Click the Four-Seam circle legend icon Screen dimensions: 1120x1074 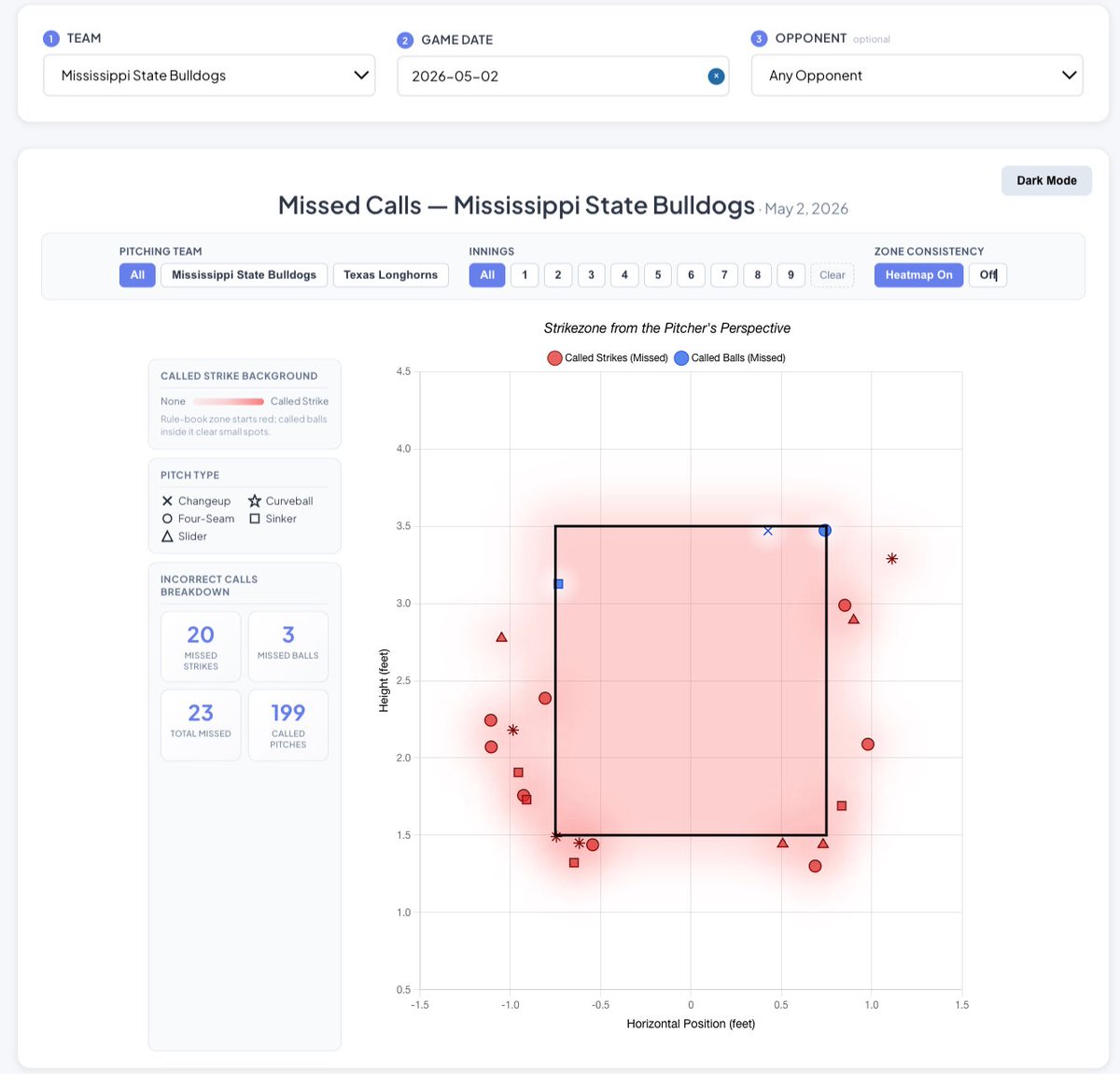point(167,519)
